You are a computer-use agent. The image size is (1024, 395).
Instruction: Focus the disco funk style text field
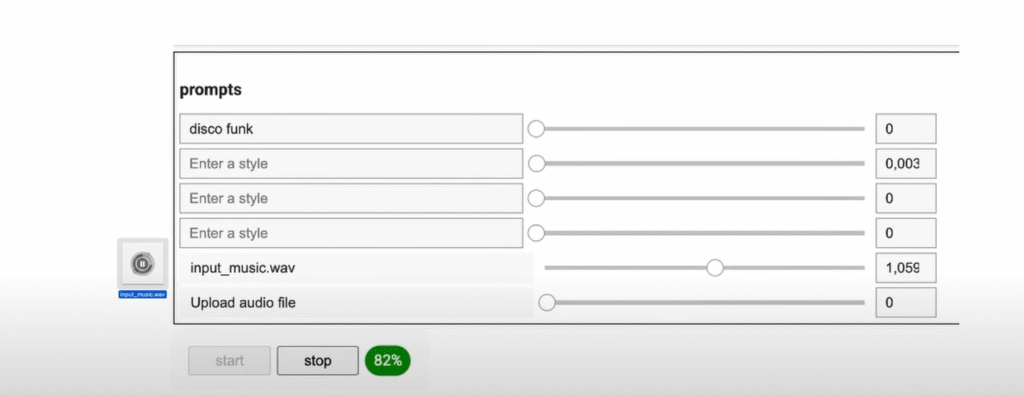pos(351,129)
